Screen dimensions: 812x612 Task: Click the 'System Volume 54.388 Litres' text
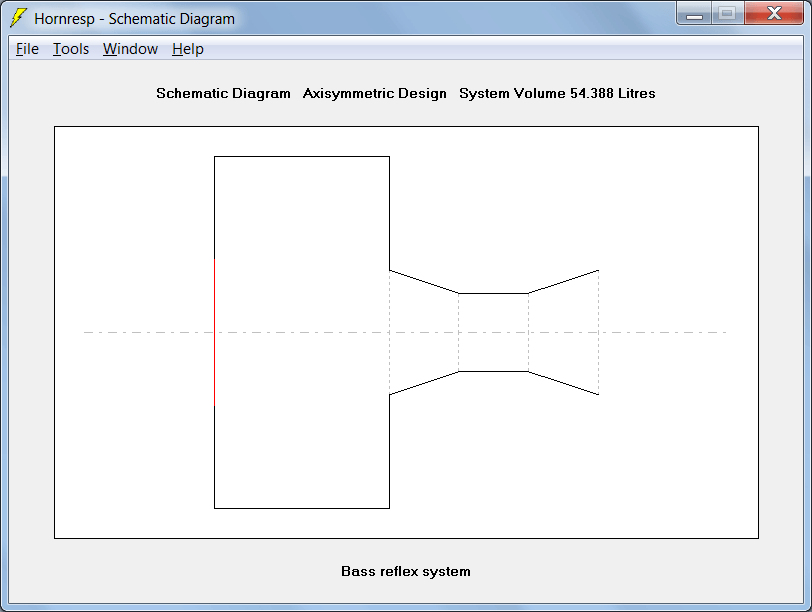pyautogui.click(x=557, y=93)
